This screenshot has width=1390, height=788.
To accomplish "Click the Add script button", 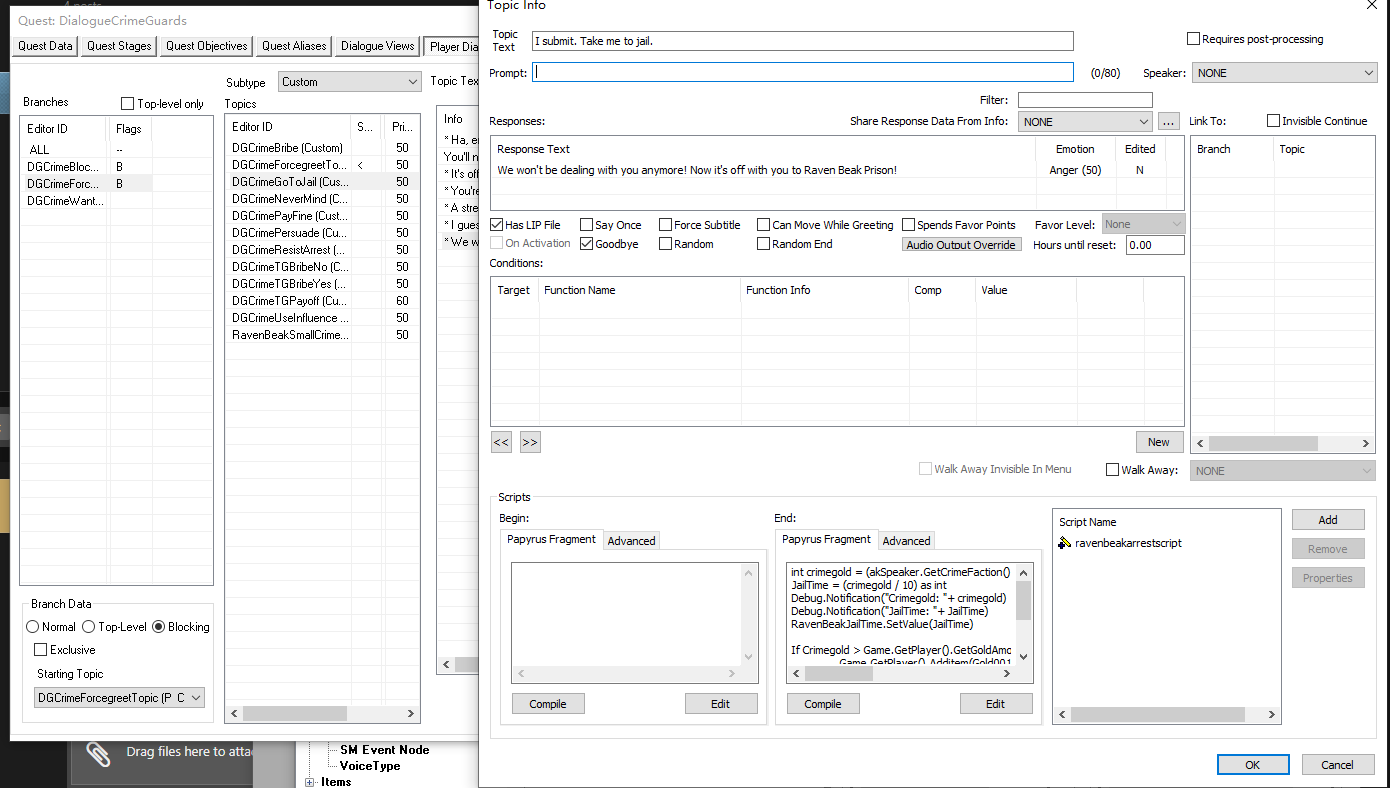I will click(x=1328, y=520).
